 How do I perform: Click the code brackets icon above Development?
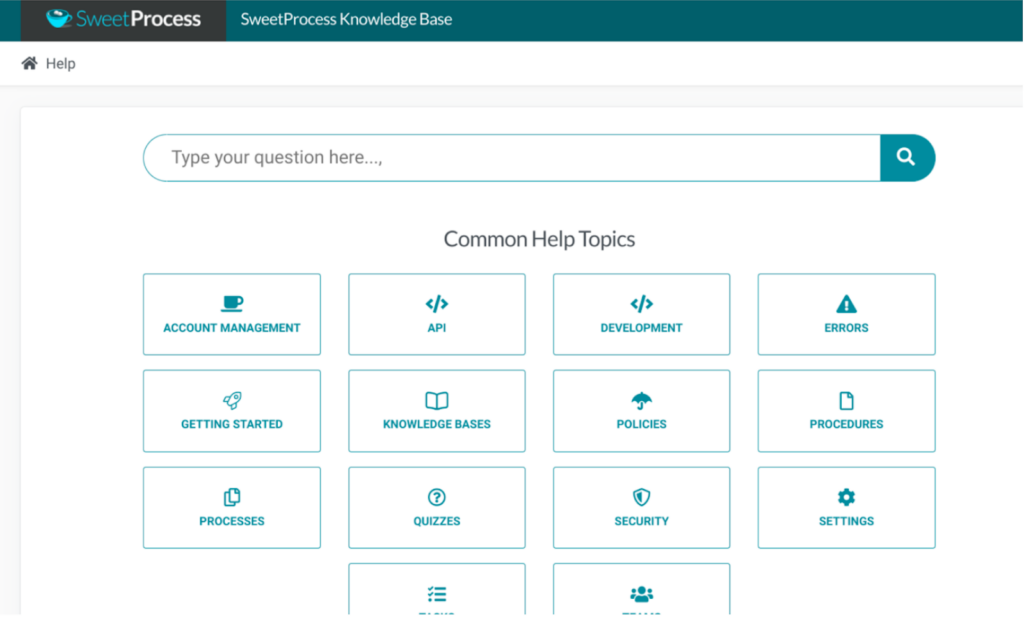pyautogui.click(x=641, y=304)
